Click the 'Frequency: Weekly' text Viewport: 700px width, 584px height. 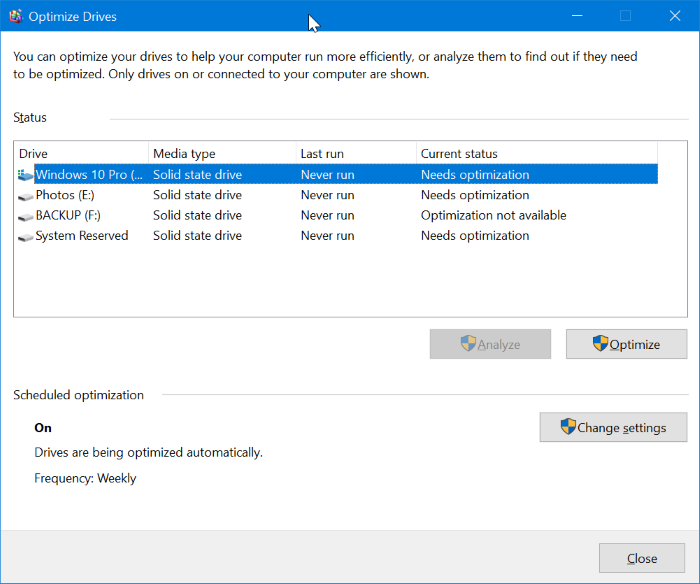click(85, 478)
